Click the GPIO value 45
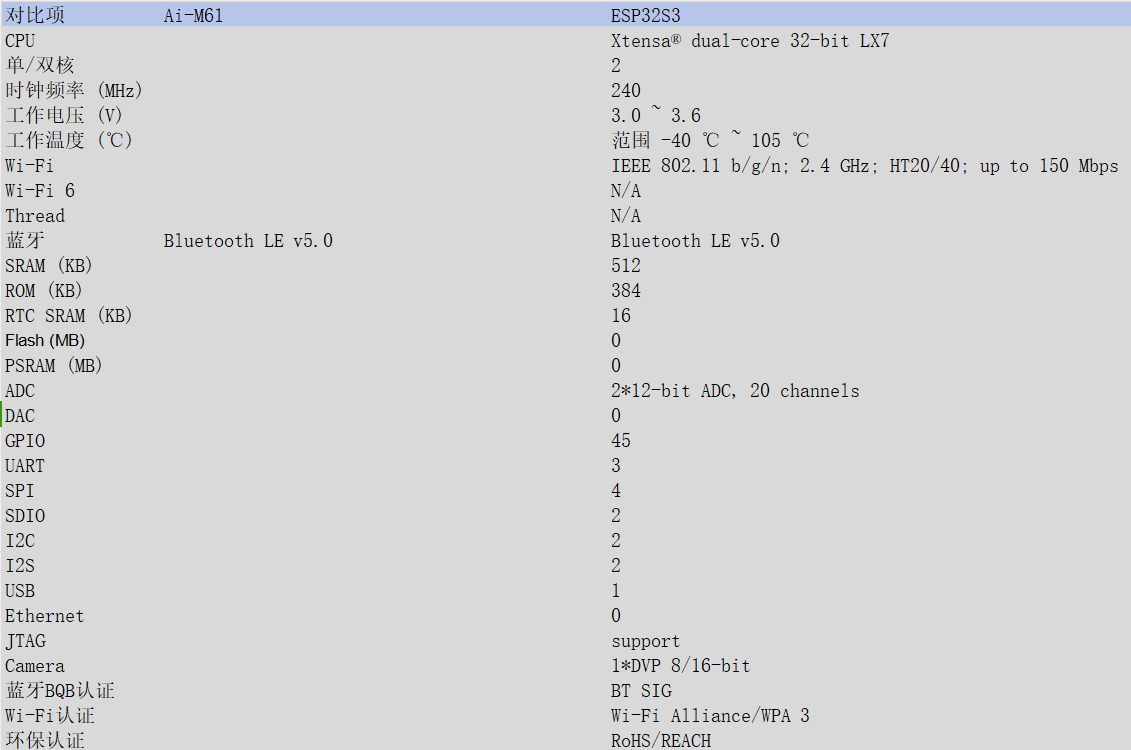The height and width of the screenshot is (750, 1131). pyautogui.click(x=621, y=441)
